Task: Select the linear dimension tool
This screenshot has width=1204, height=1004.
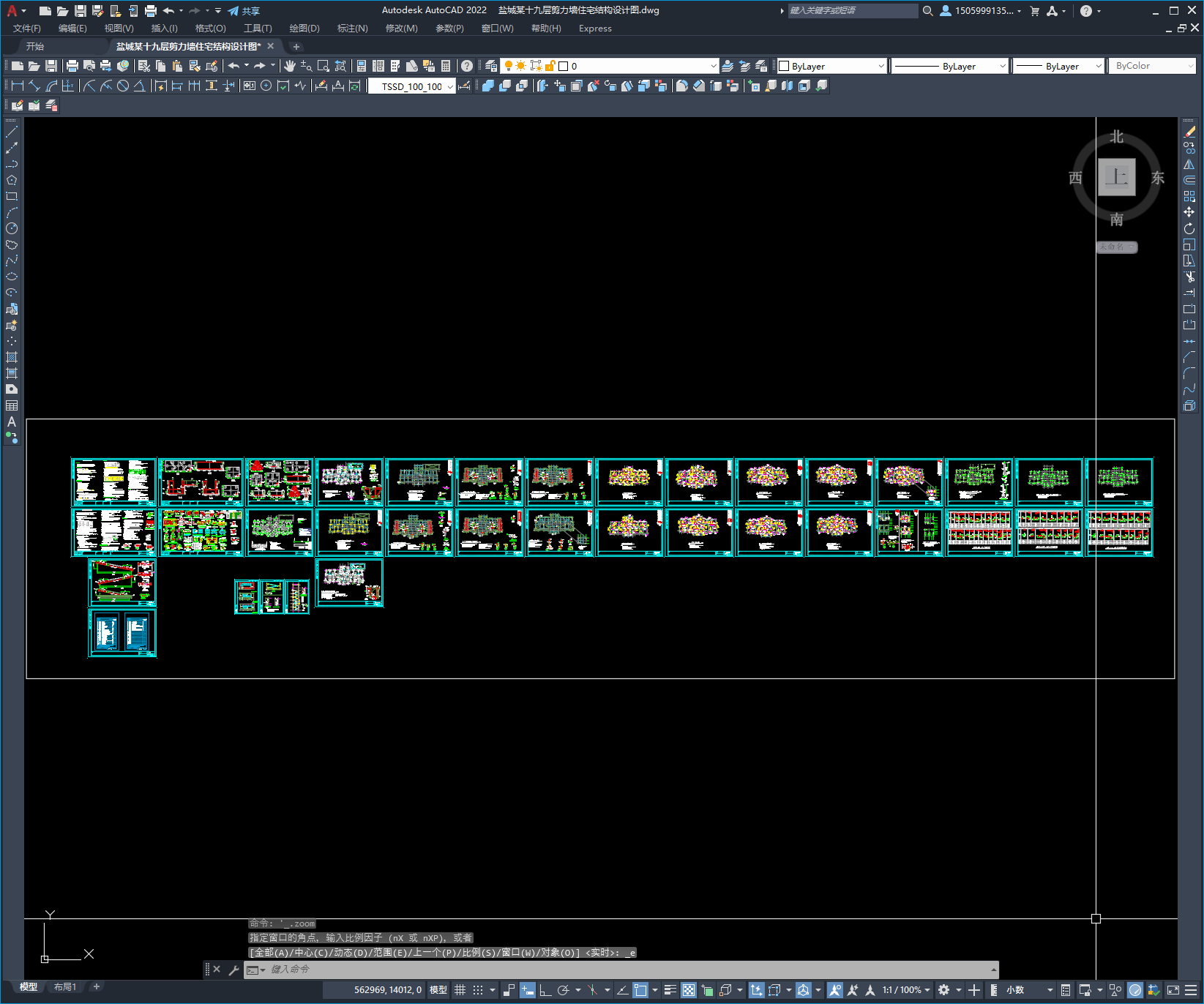Action: 18,86
